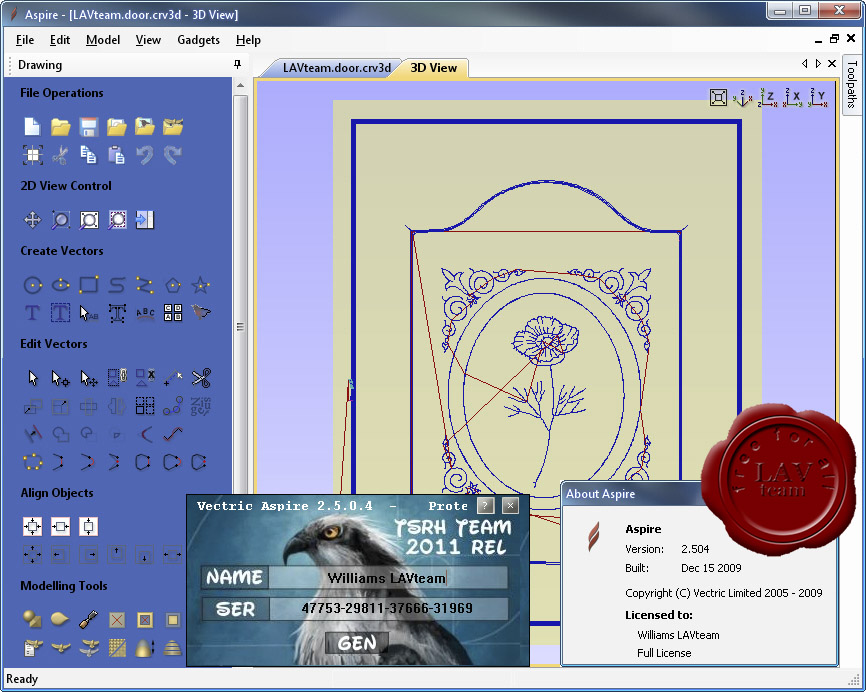Click the SER serial number field
866x692 pixels.
(x=387, y=609)
